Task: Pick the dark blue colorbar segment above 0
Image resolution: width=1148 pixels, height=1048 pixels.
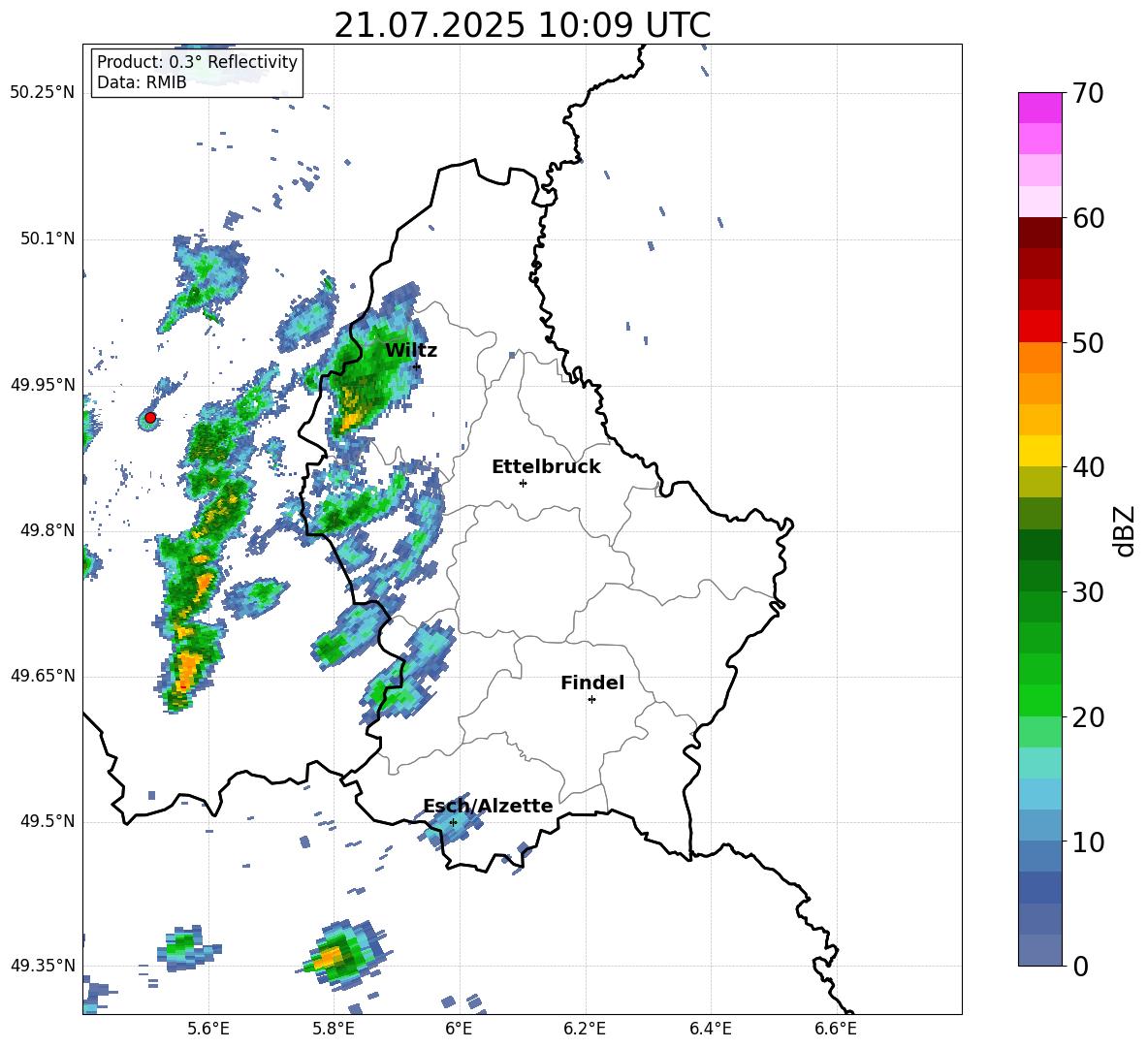Action: pos(1039,949)
